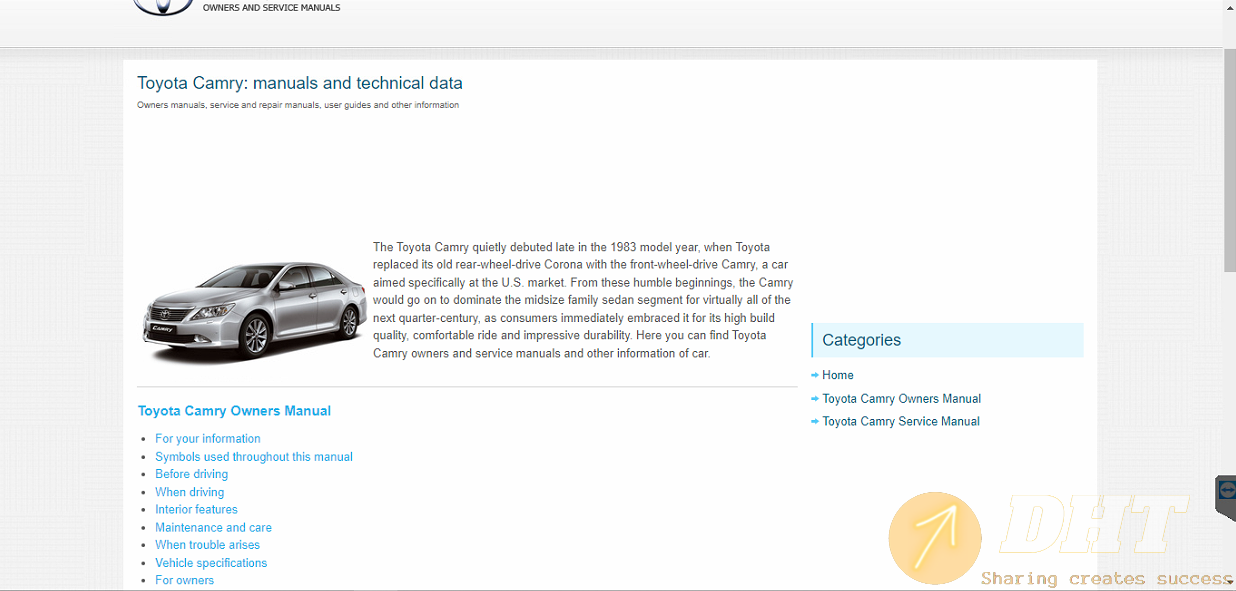Open the For your information link
This screenshot has width=1236, height=591.
pyautogui.click(x=208, y=439)
